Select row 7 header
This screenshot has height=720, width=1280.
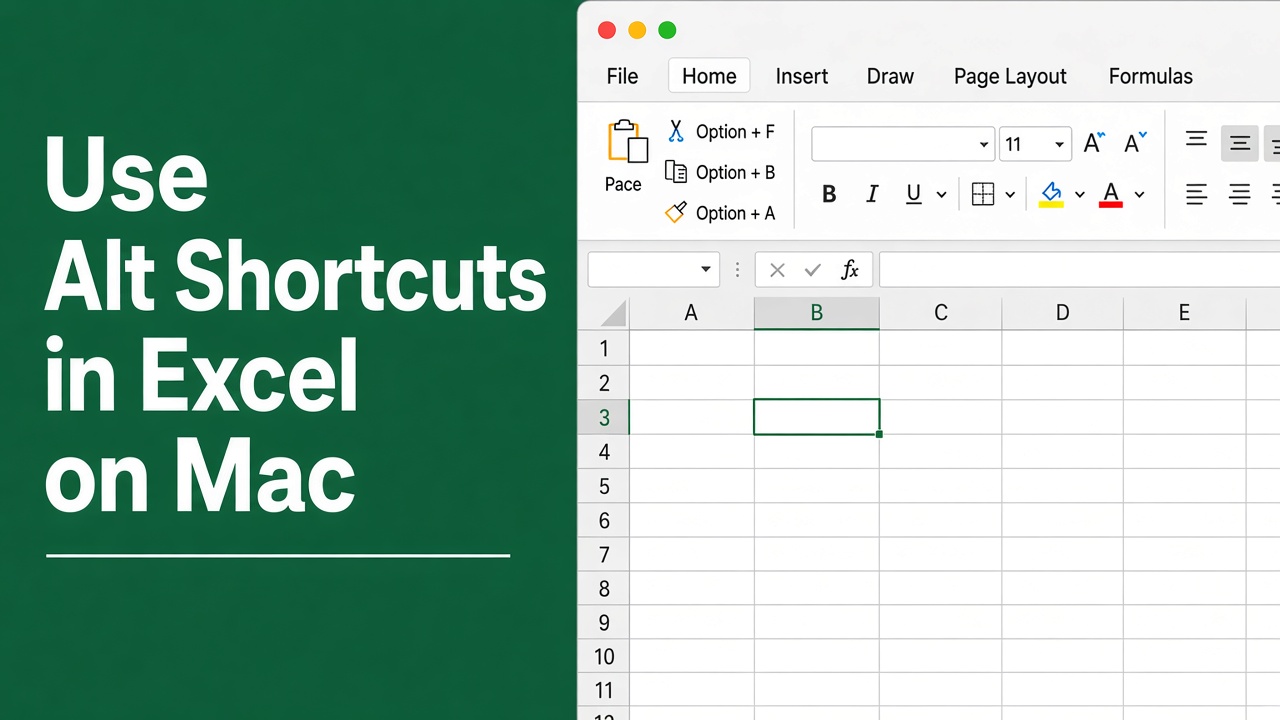(x=604, y=554)
